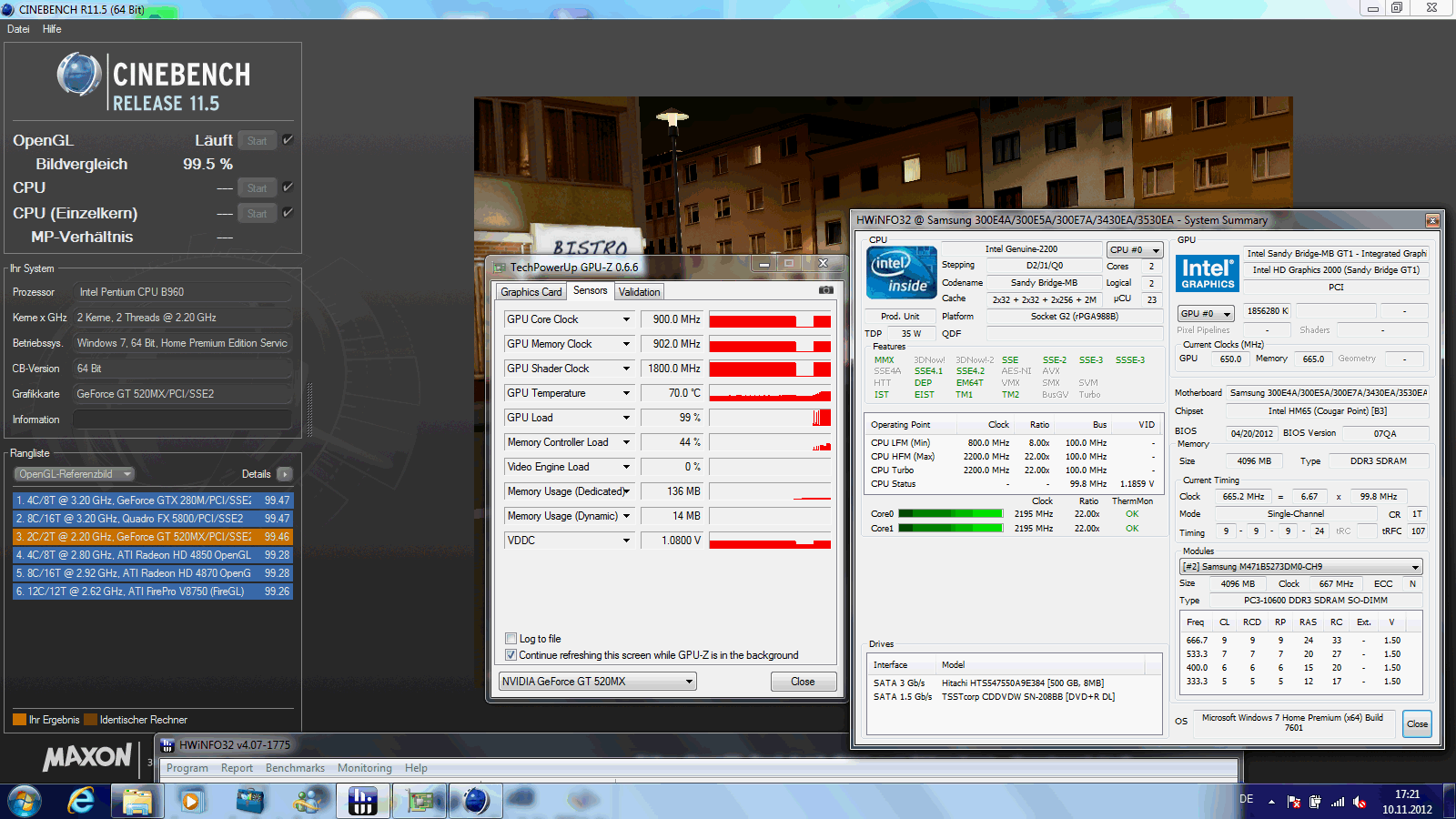Launch Internet Explorer from the taskbar
Screen dimensions: 1456x819
coord(82,801)
